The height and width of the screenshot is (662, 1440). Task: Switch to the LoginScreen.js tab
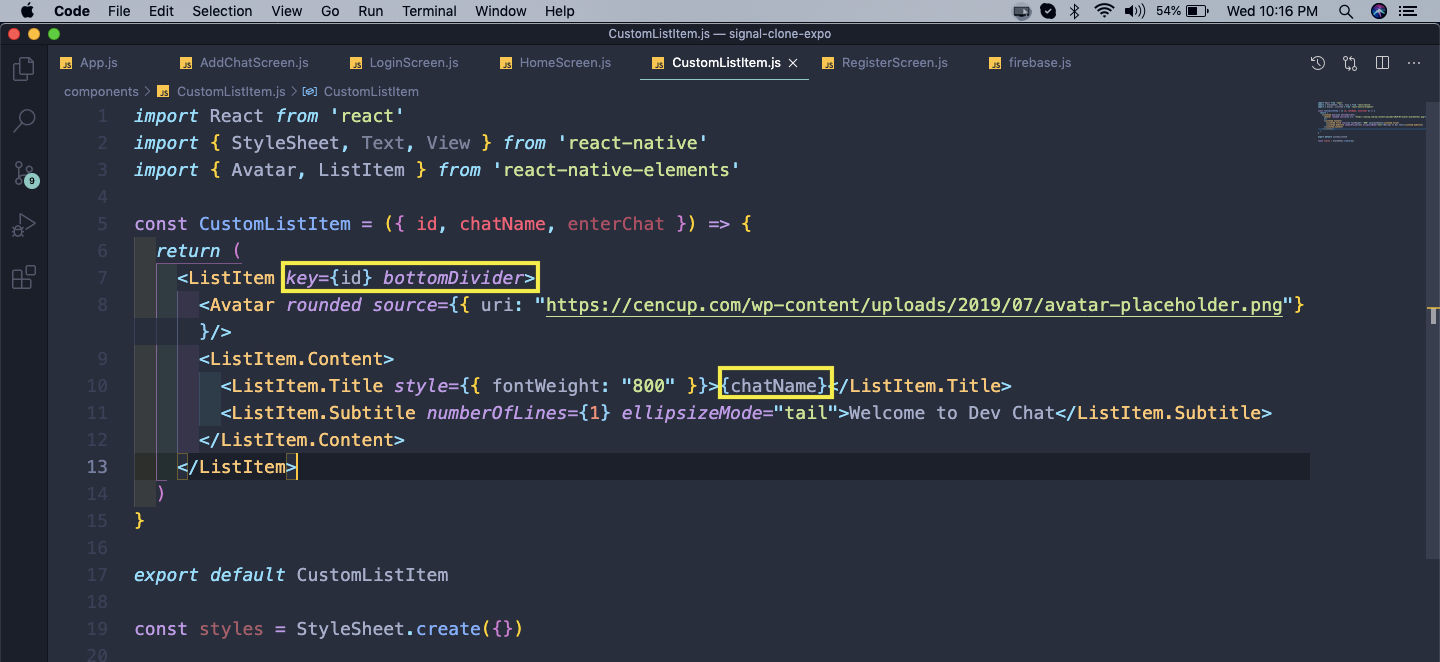(414, 62)
